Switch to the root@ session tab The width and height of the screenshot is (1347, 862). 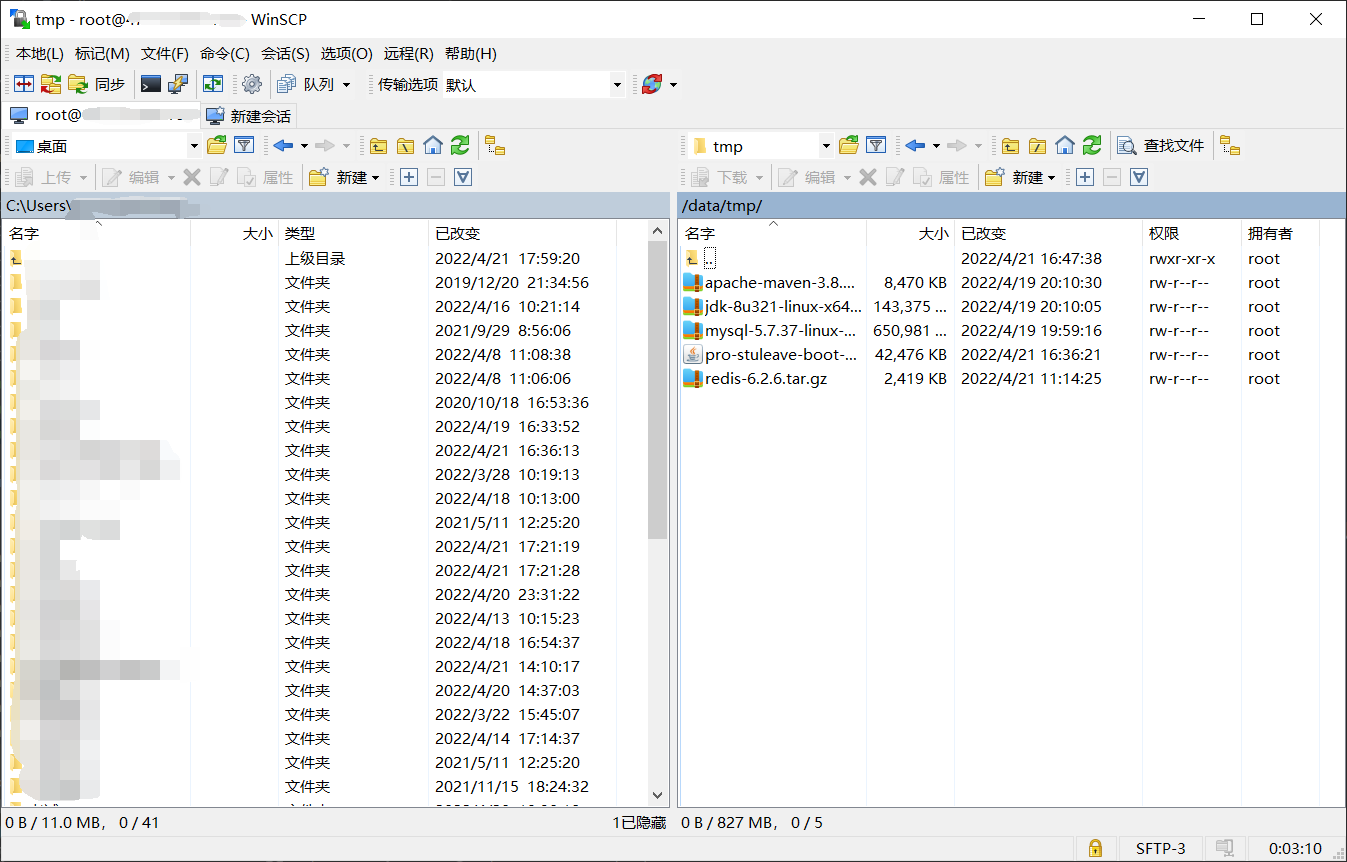pos(100,115)
